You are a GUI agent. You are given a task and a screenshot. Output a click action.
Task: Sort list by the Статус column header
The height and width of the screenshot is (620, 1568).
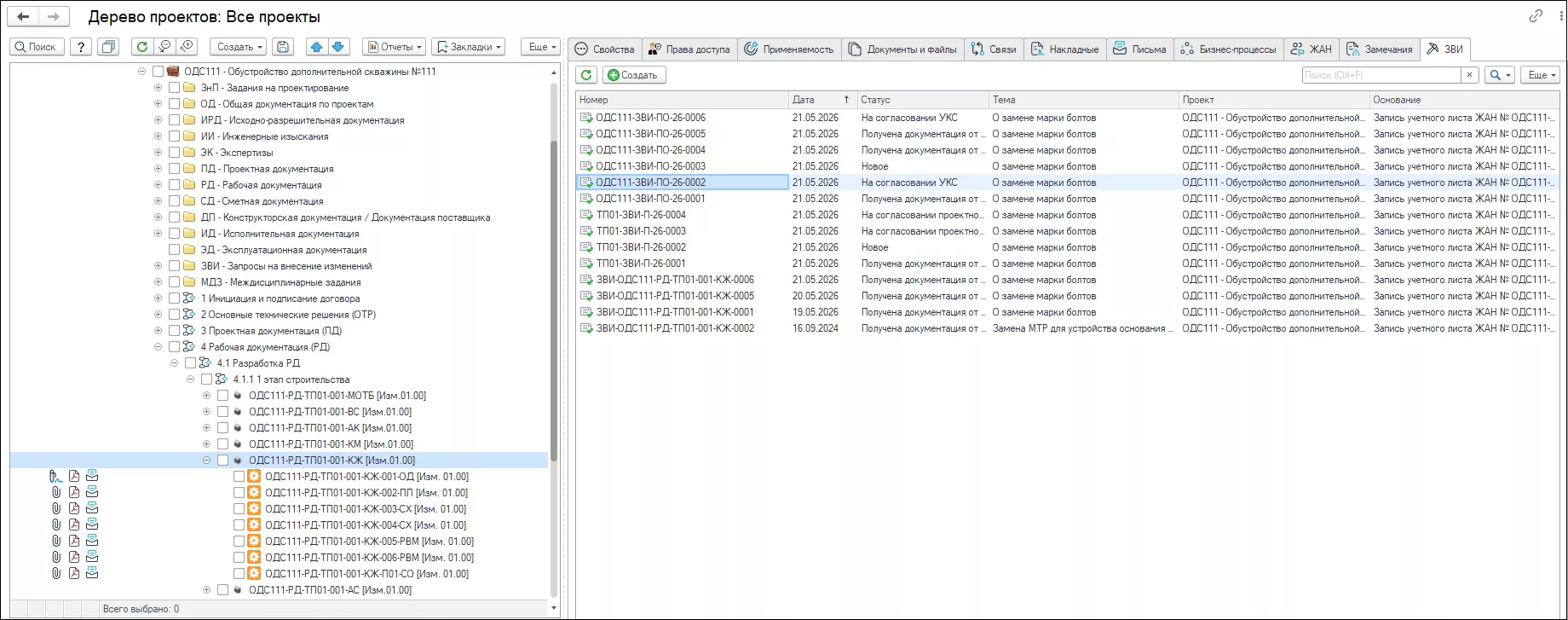[922, 100]
